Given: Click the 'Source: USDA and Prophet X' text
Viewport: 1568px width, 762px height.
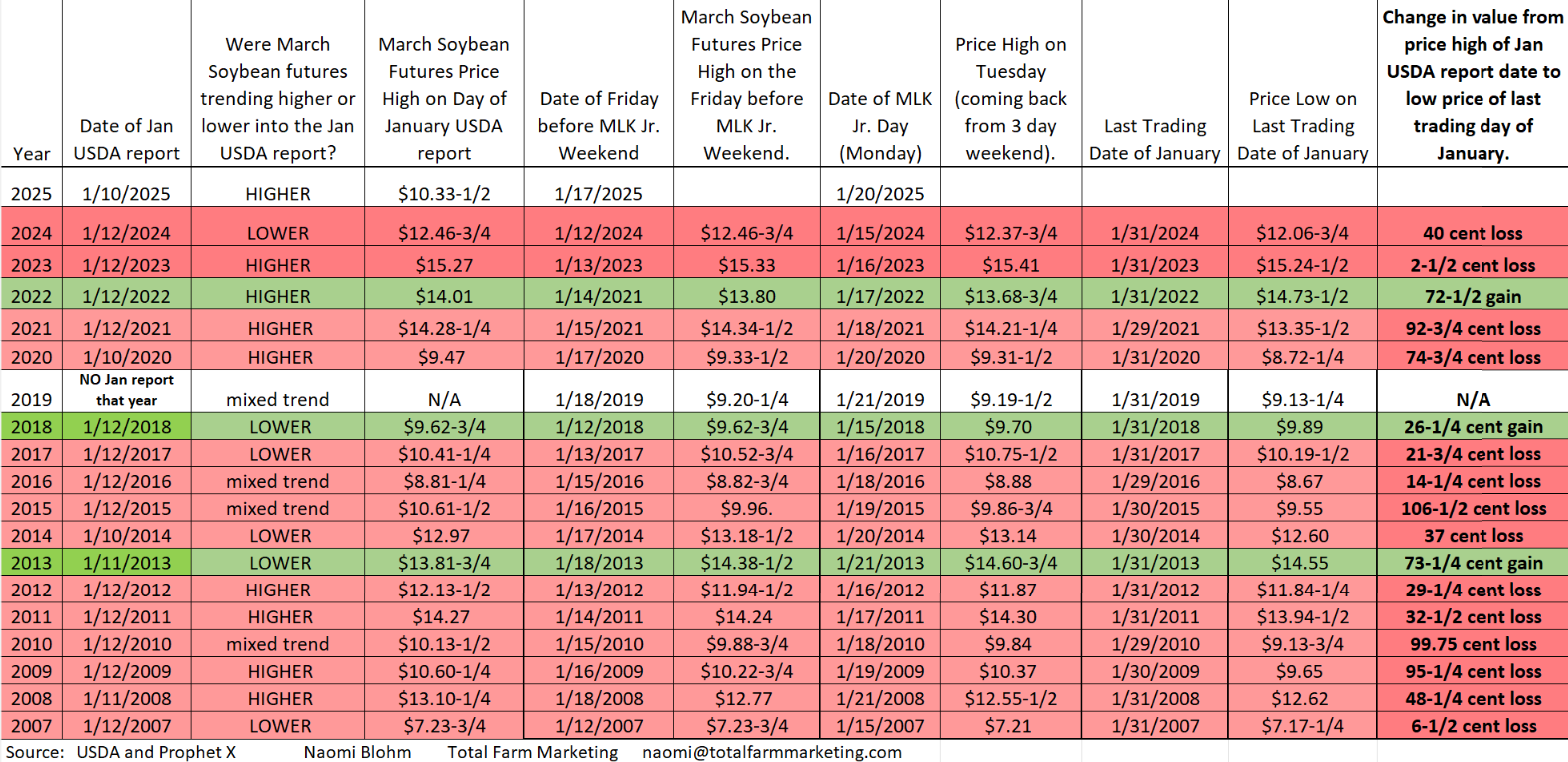Looking at the screenshot, I should tap(121, 751).
